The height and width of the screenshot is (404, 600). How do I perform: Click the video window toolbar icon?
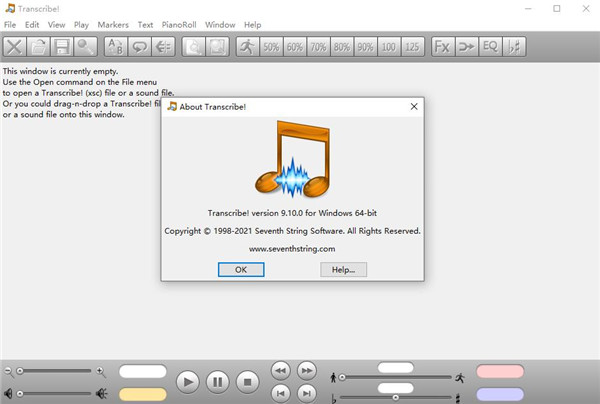click(217, 47)
